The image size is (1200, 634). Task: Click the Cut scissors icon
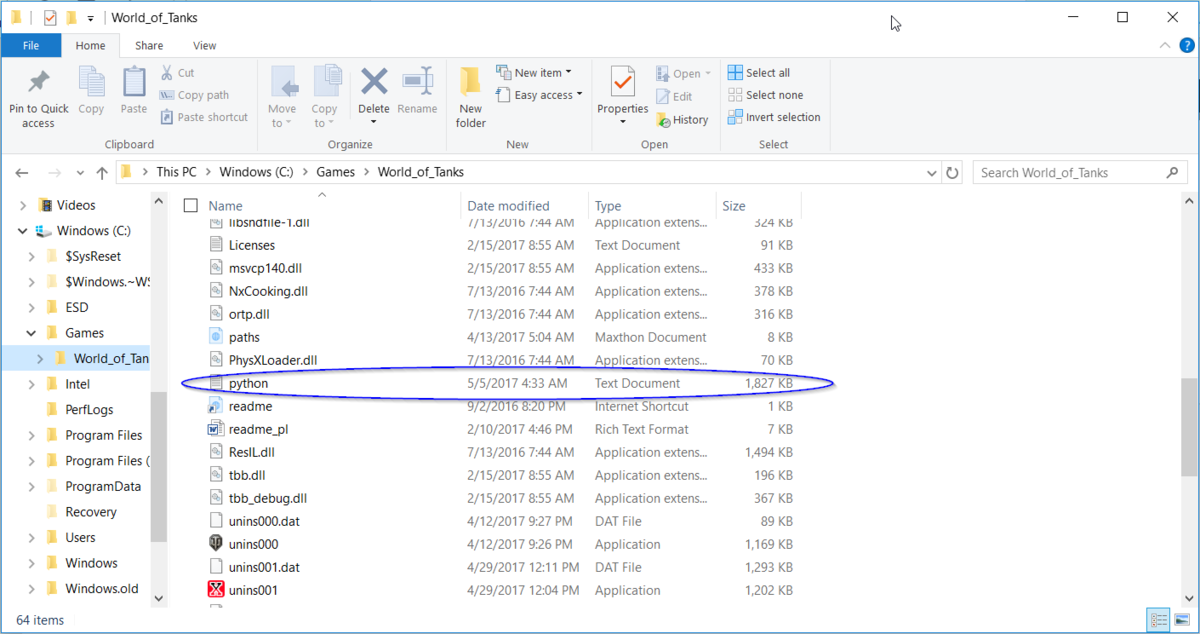coord(167,73)
